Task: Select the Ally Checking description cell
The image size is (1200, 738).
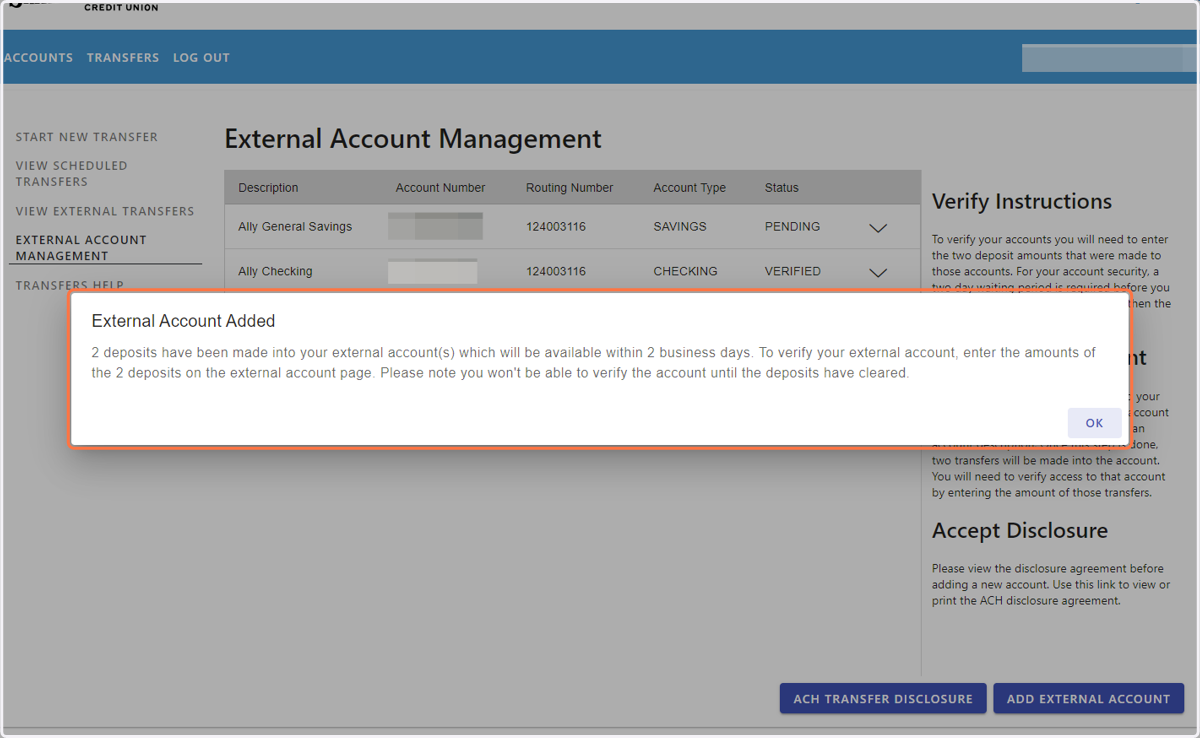Action: (x=275, y=272)
